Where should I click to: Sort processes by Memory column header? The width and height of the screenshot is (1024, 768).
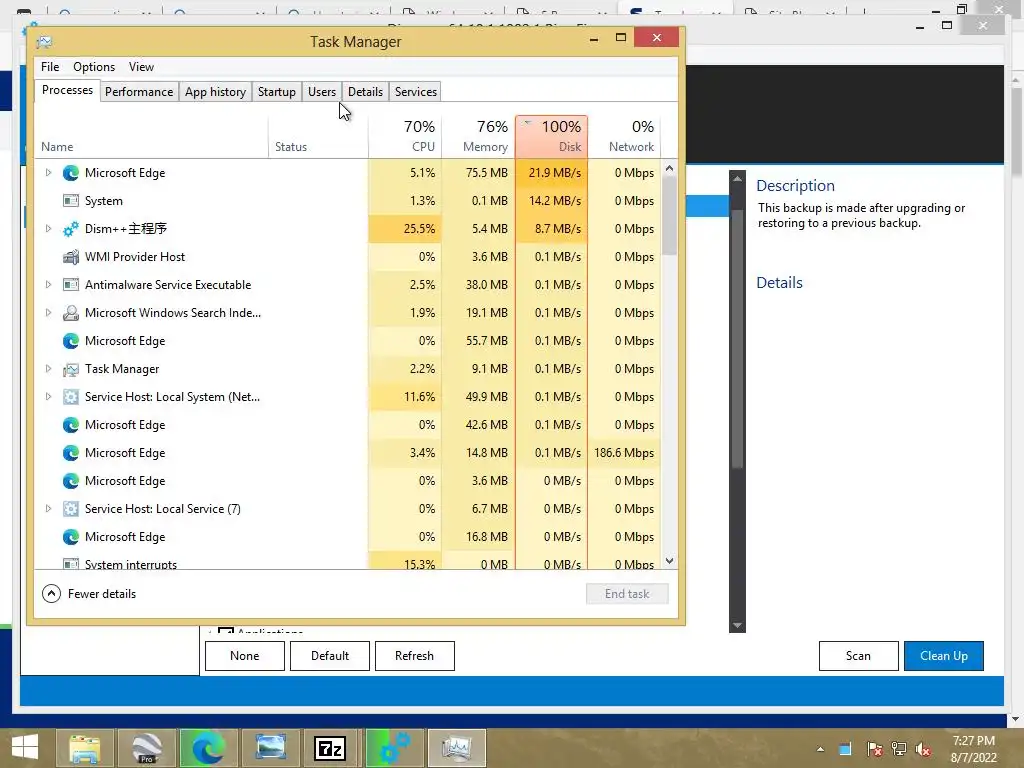[x=479, y=136]
